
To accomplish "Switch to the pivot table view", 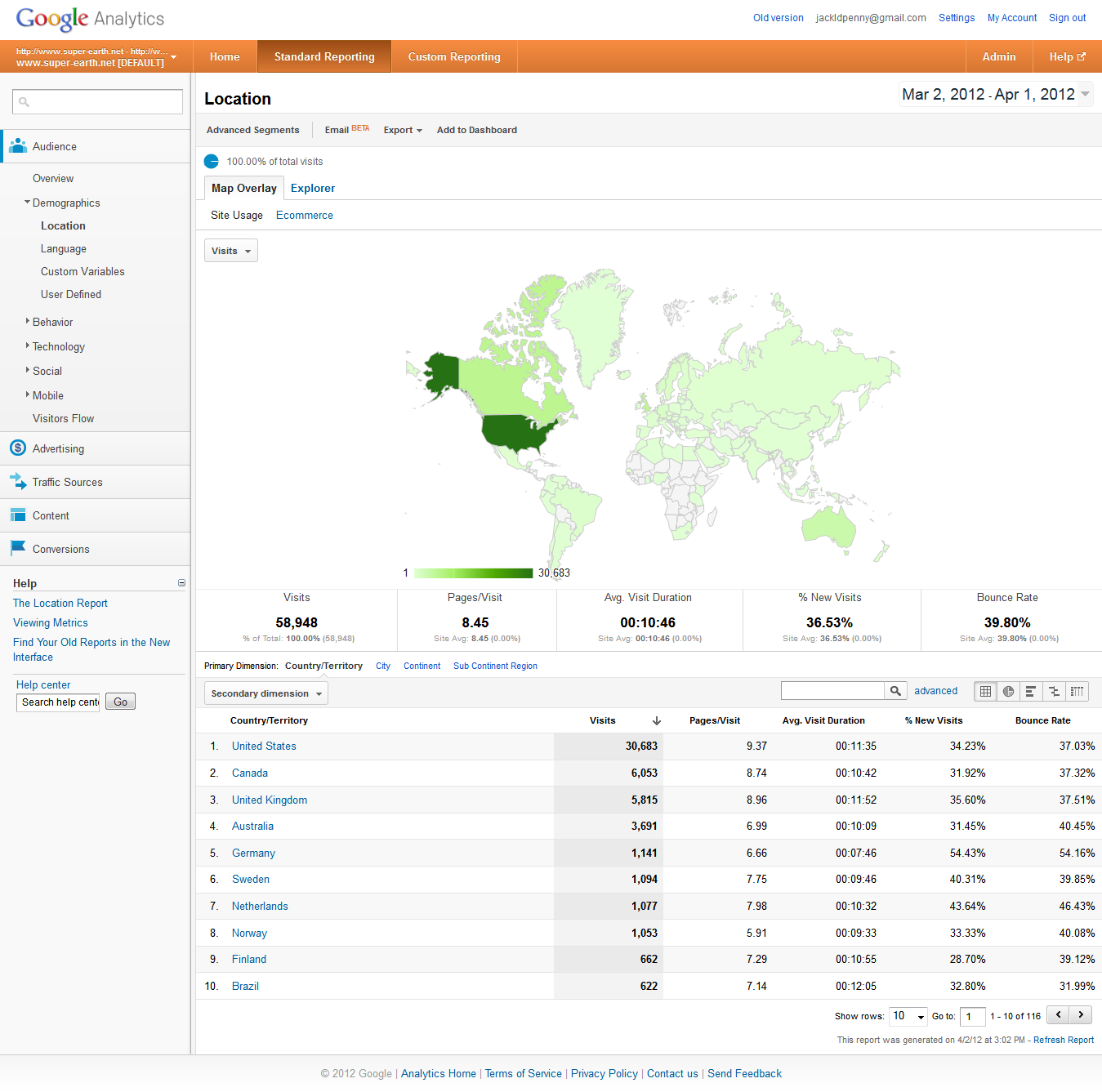I will (x=1077, y=692).
